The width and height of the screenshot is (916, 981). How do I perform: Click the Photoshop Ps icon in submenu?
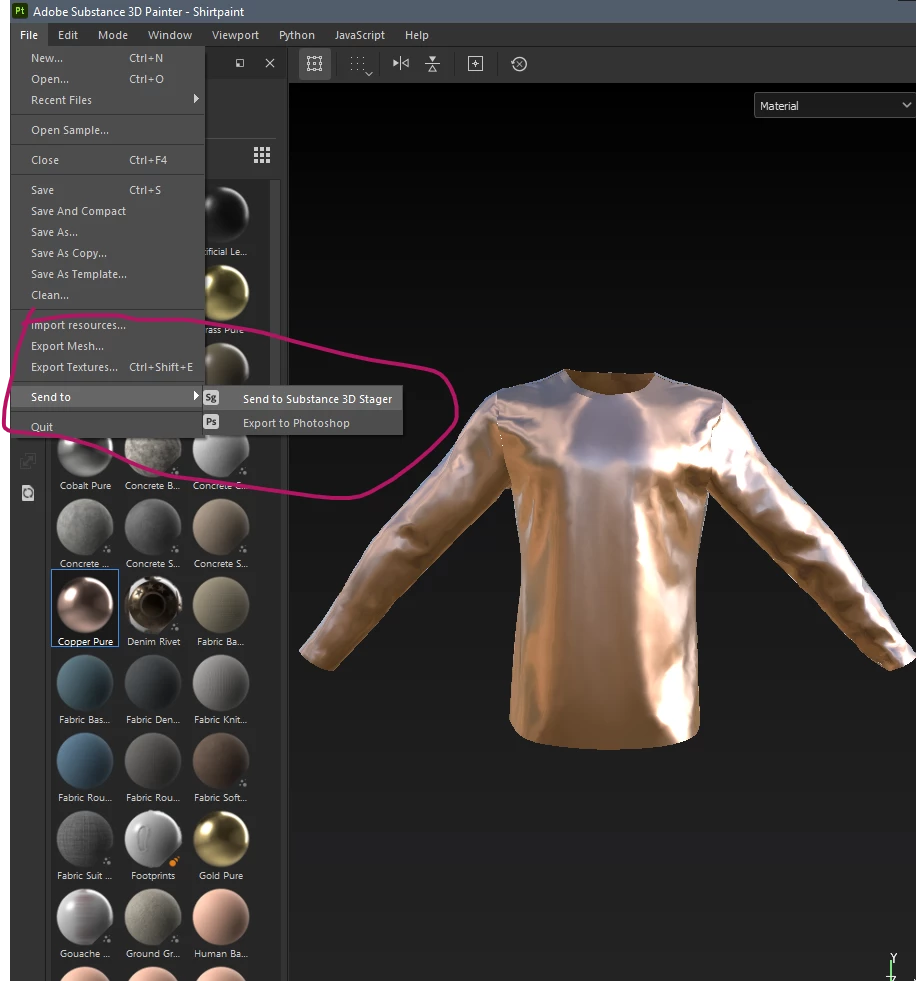pyautogui.click(x=211, y=422)
